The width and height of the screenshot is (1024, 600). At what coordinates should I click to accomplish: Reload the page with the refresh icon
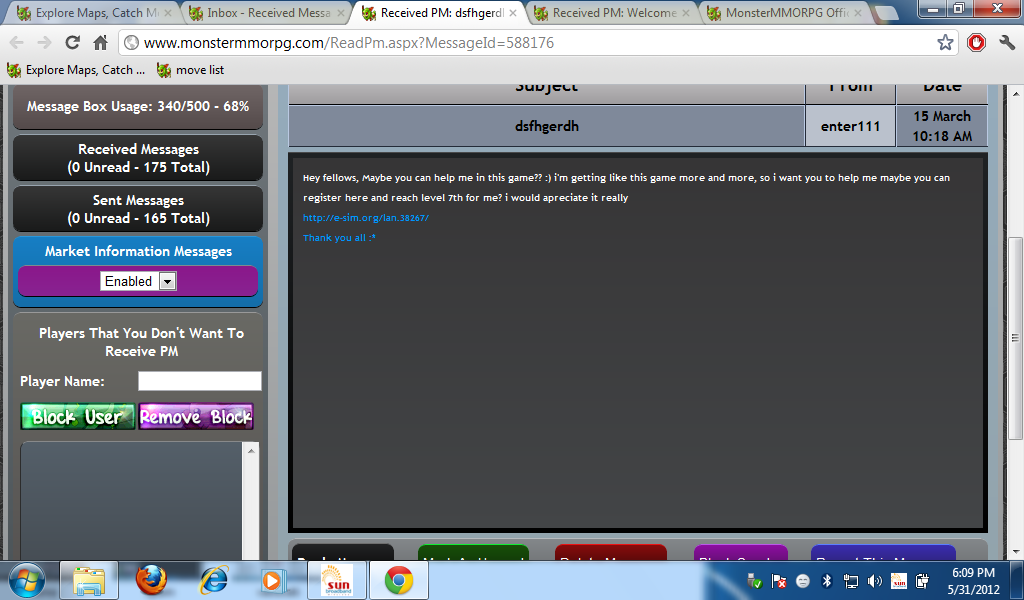72,43
